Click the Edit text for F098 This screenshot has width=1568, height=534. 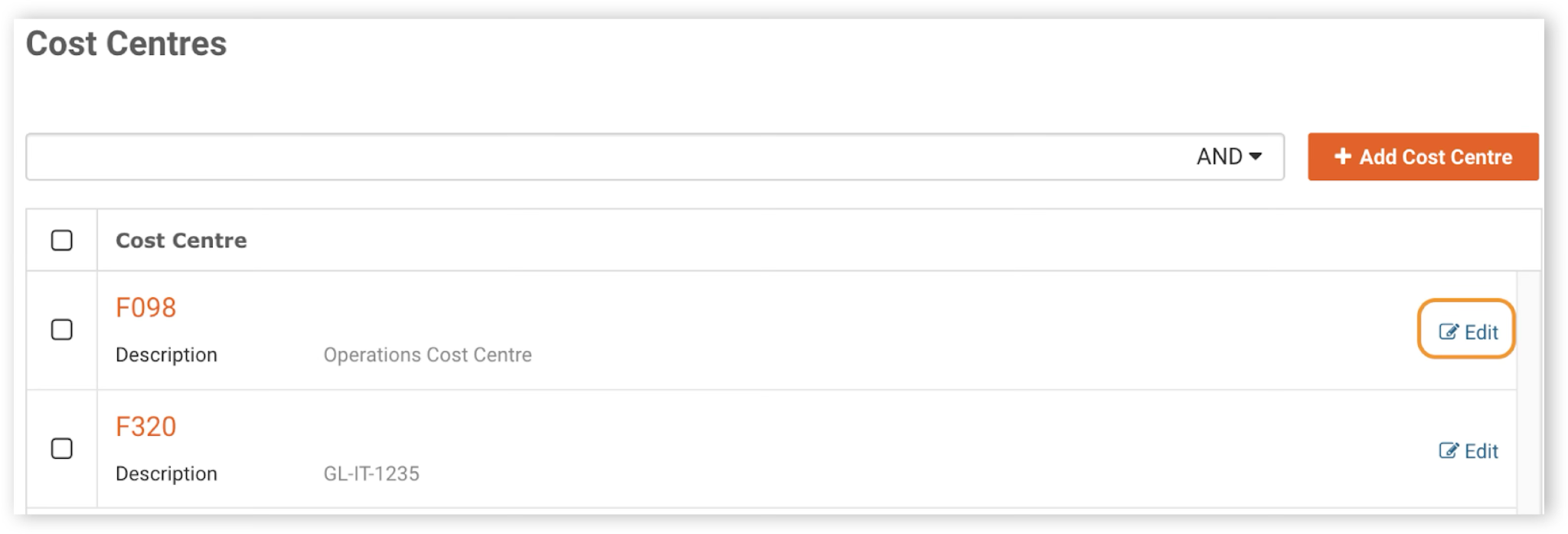coord(1481,333)
